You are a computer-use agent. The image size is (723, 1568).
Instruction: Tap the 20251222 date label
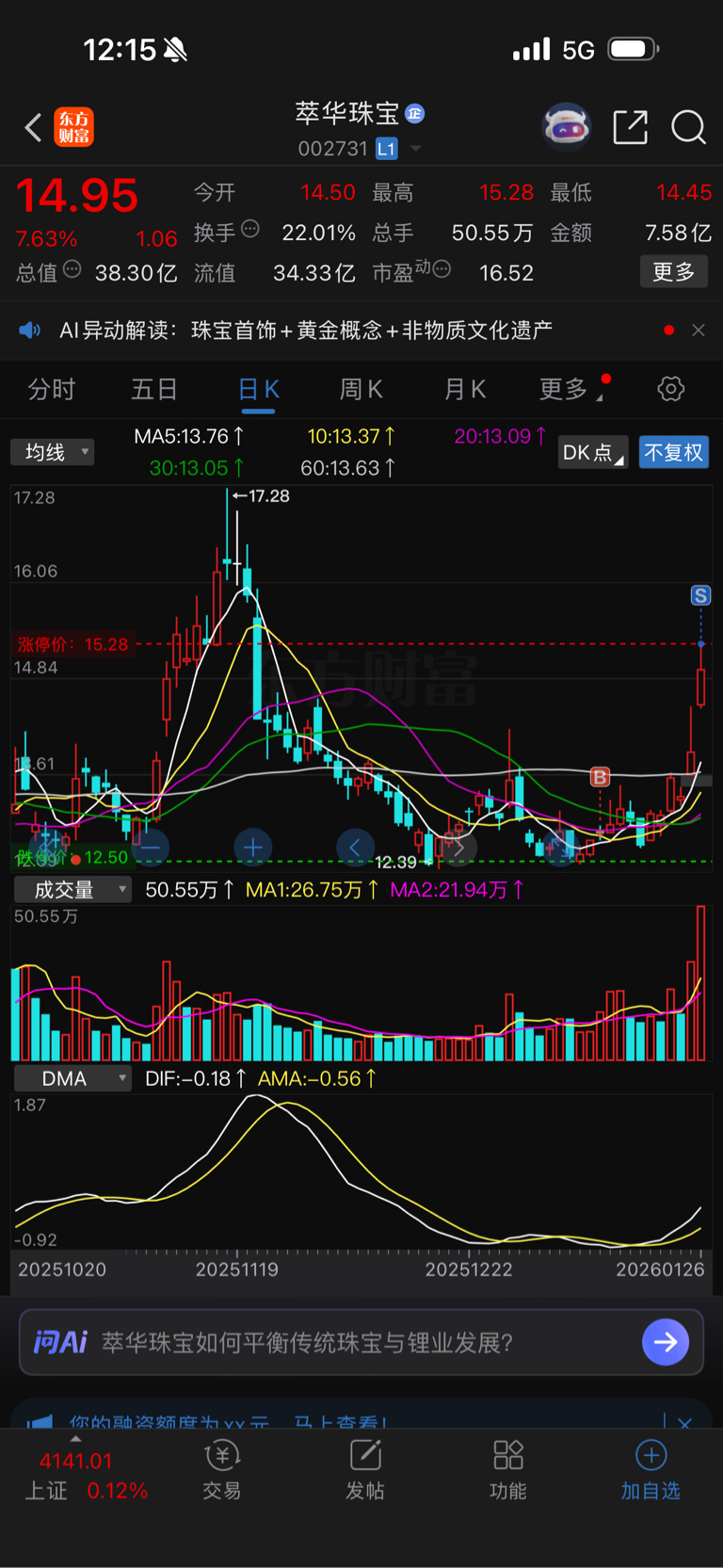[x=469, y=1269]
